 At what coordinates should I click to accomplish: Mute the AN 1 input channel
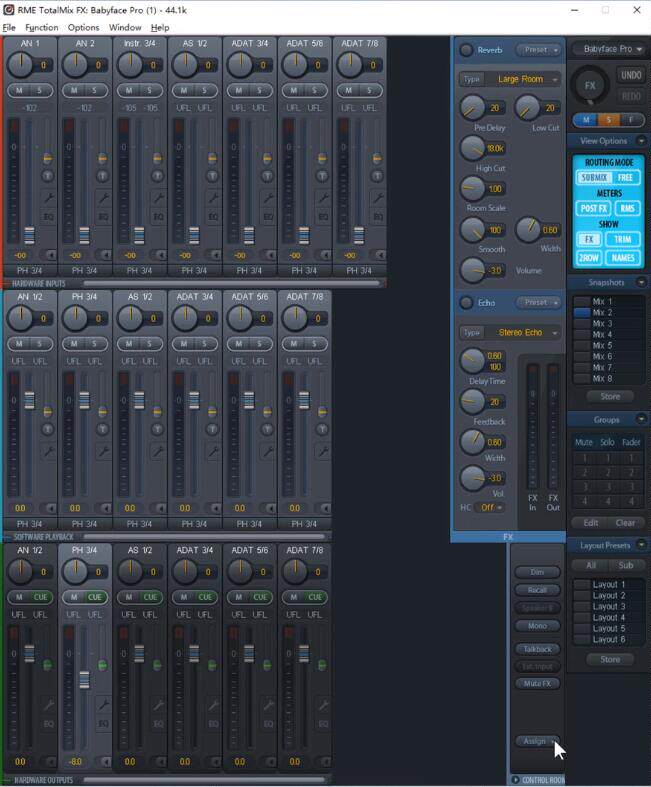[x=19, y=90]
